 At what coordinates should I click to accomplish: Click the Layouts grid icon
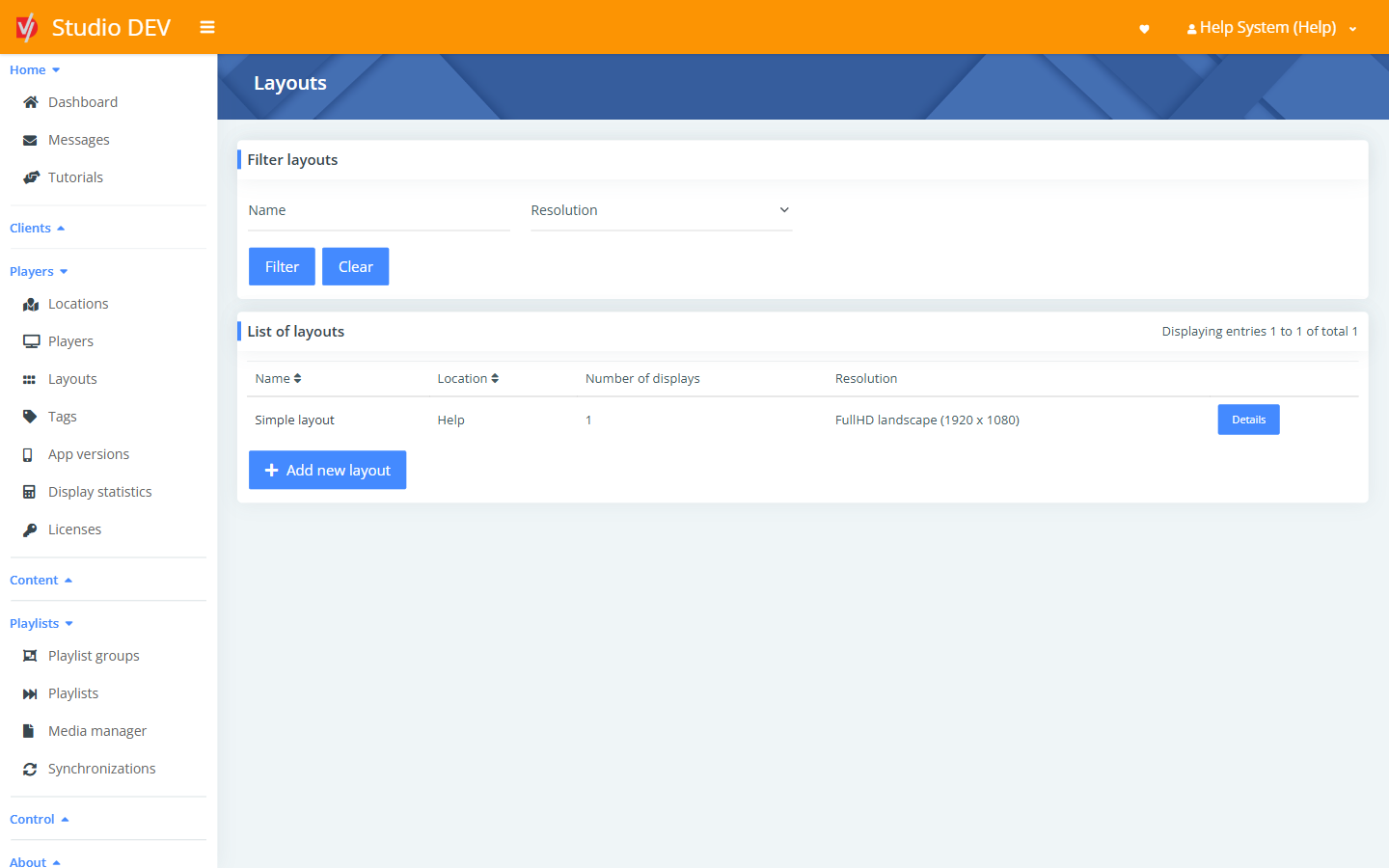29,380
